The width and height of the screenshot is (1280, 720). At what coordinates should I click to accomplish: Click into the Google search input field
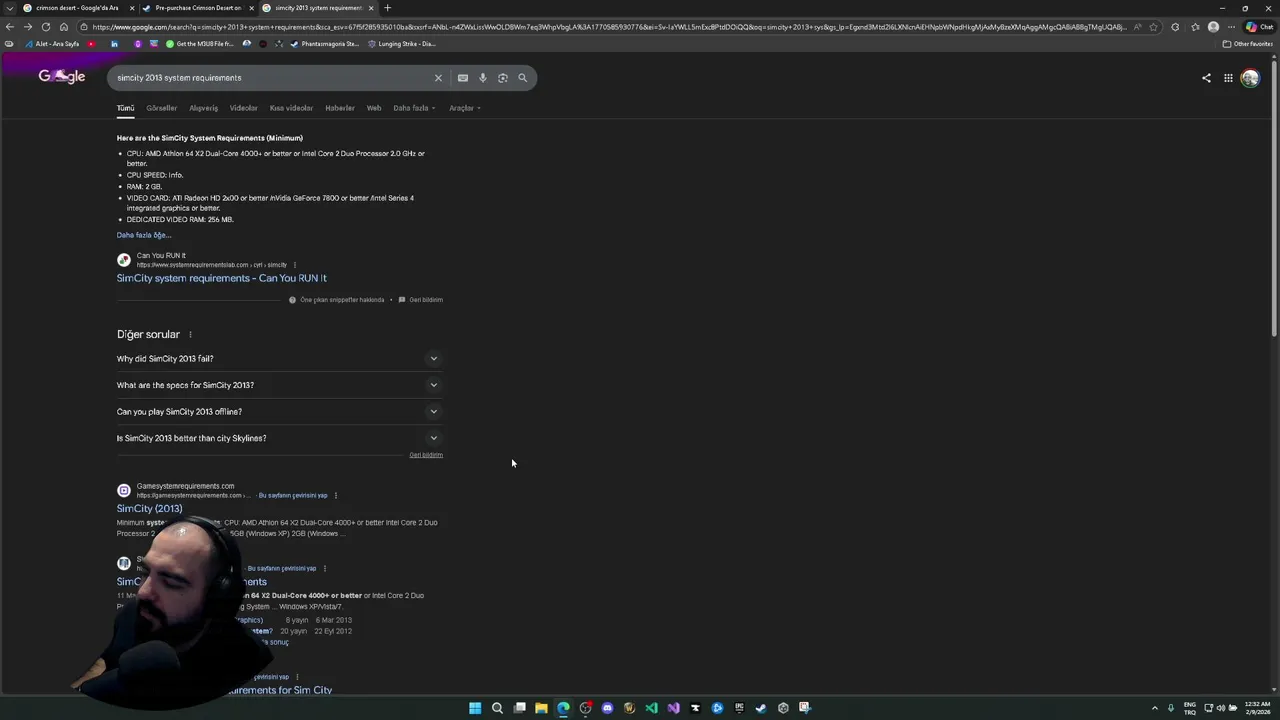pos(270,78)
